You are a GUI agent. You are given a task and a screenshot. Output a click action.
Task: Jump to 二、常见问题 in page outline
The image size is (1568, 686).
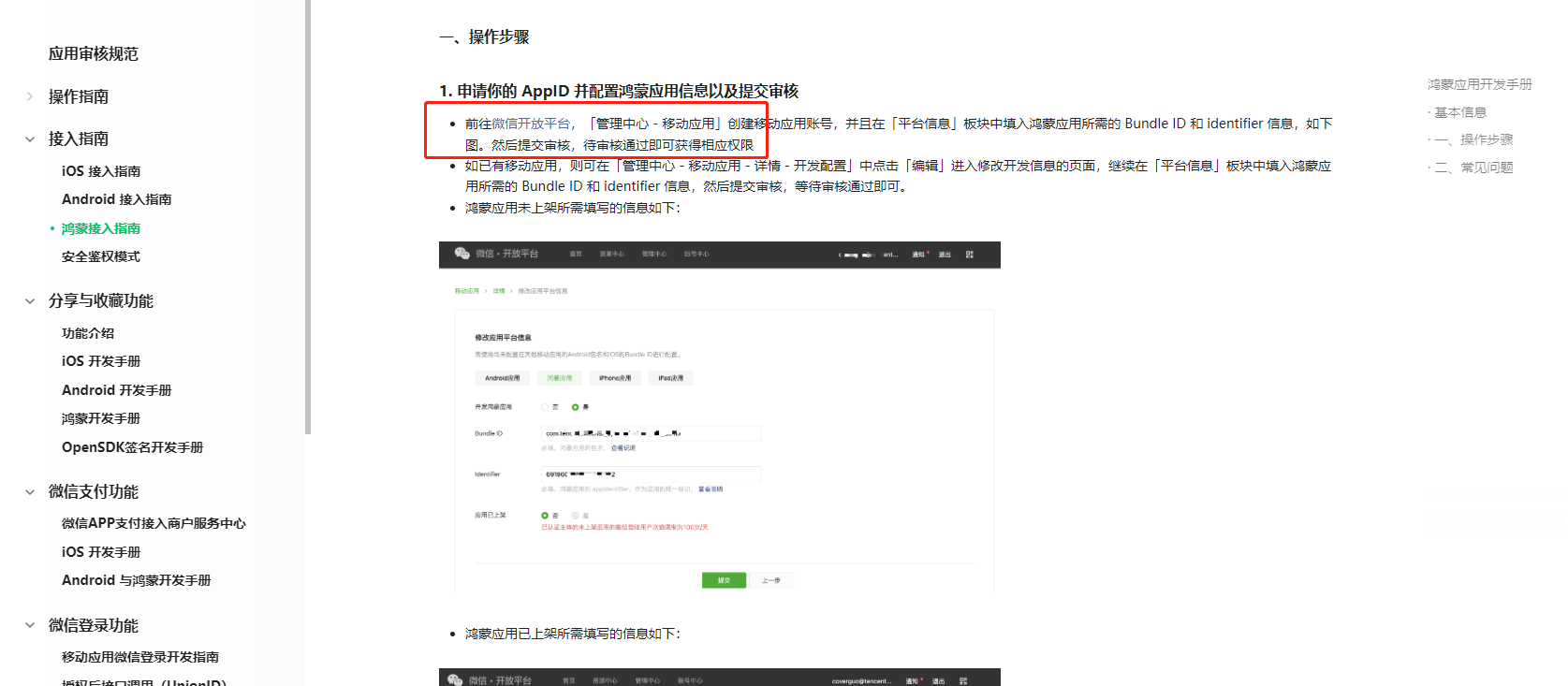point(1473,168)
